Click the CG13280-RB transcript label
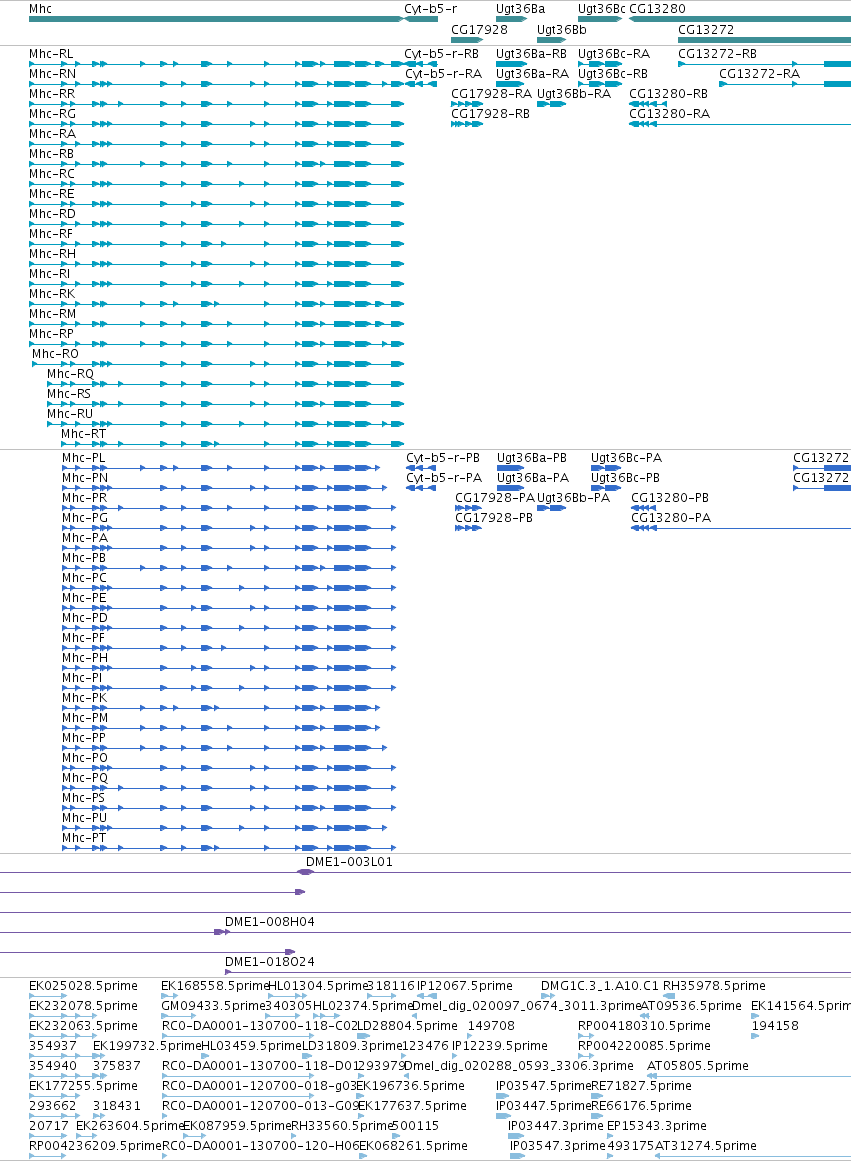Viewport: 851px width, 1161px height. click(669, 94)
